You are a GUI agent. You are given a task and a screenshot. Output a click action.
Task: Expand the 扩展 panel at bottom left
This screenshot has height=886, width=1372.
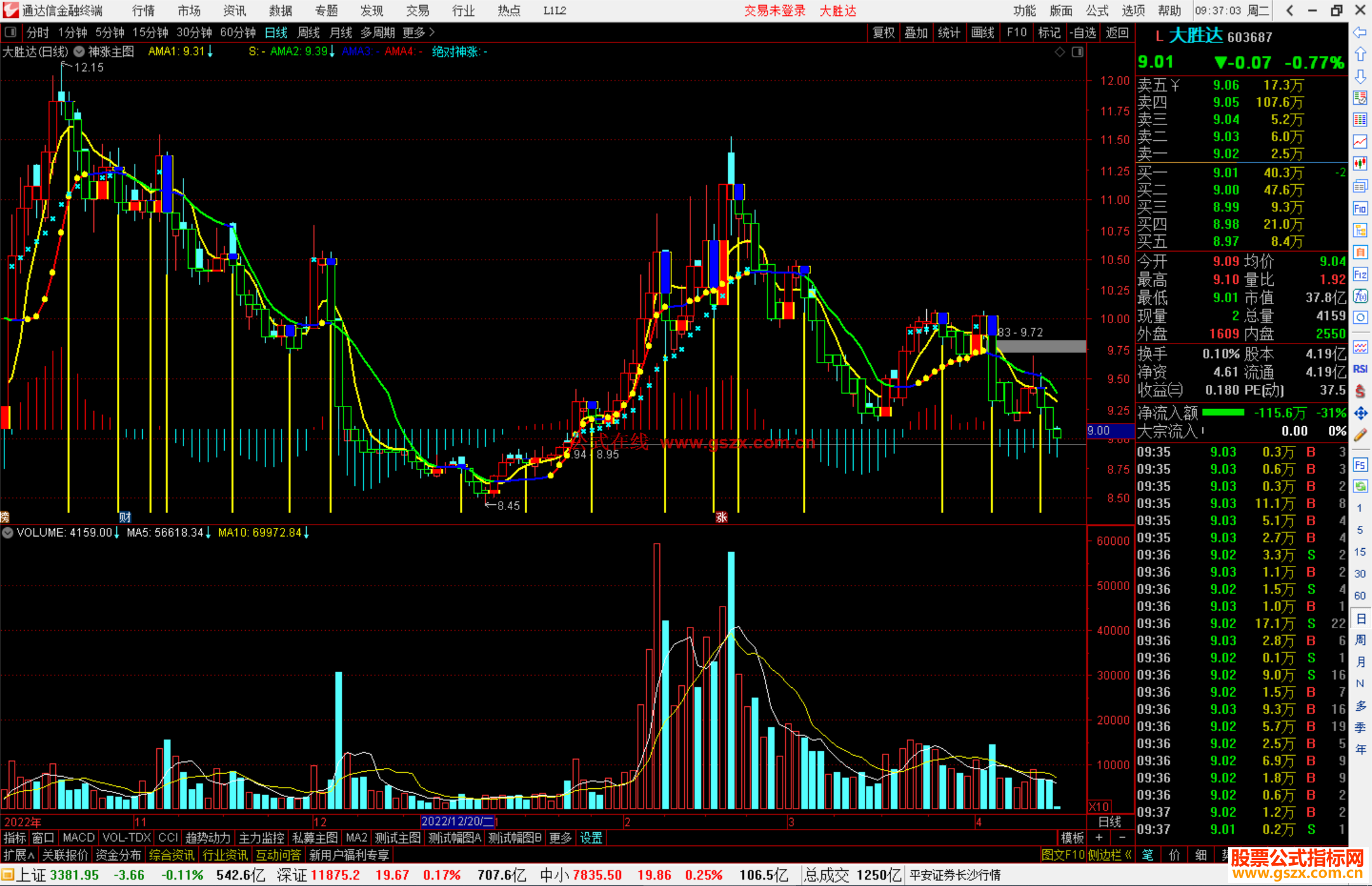click(19, 855)
